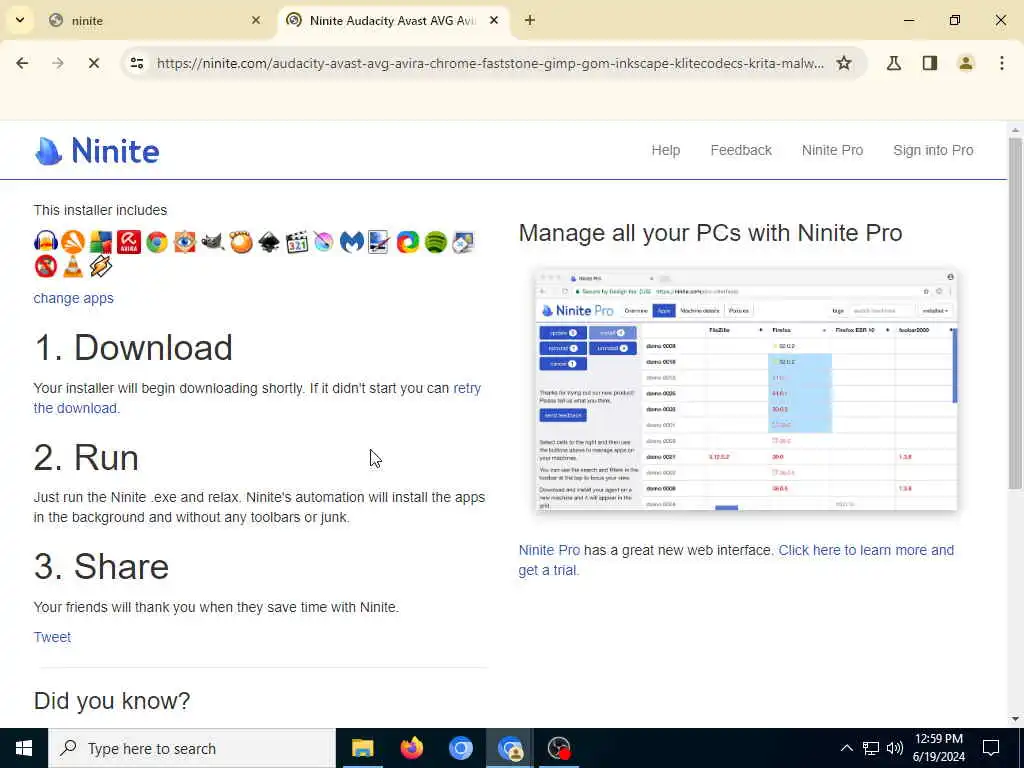Click the 'change apps' link
Viewport: 1024px width, 768px height.
coord(73,298)
